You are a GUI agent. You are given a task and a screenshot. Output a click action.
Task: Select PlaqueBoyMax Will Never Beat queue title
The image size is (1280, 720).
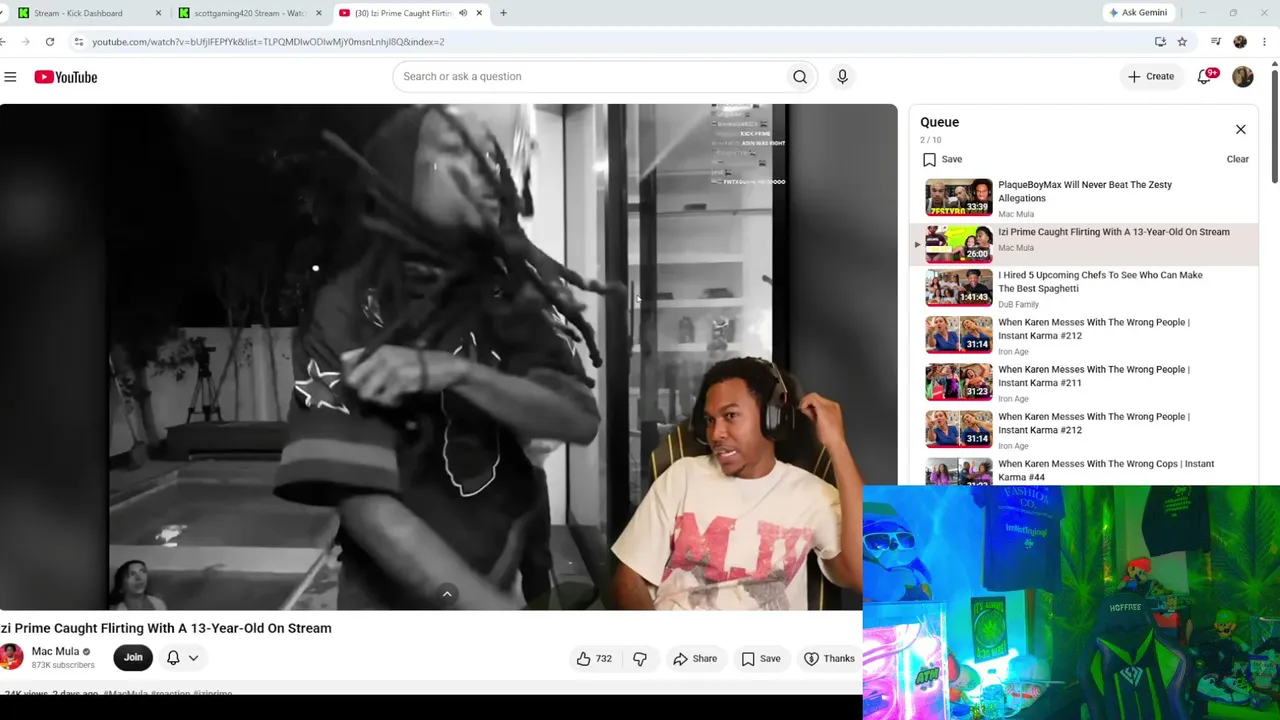(1085, 191)
